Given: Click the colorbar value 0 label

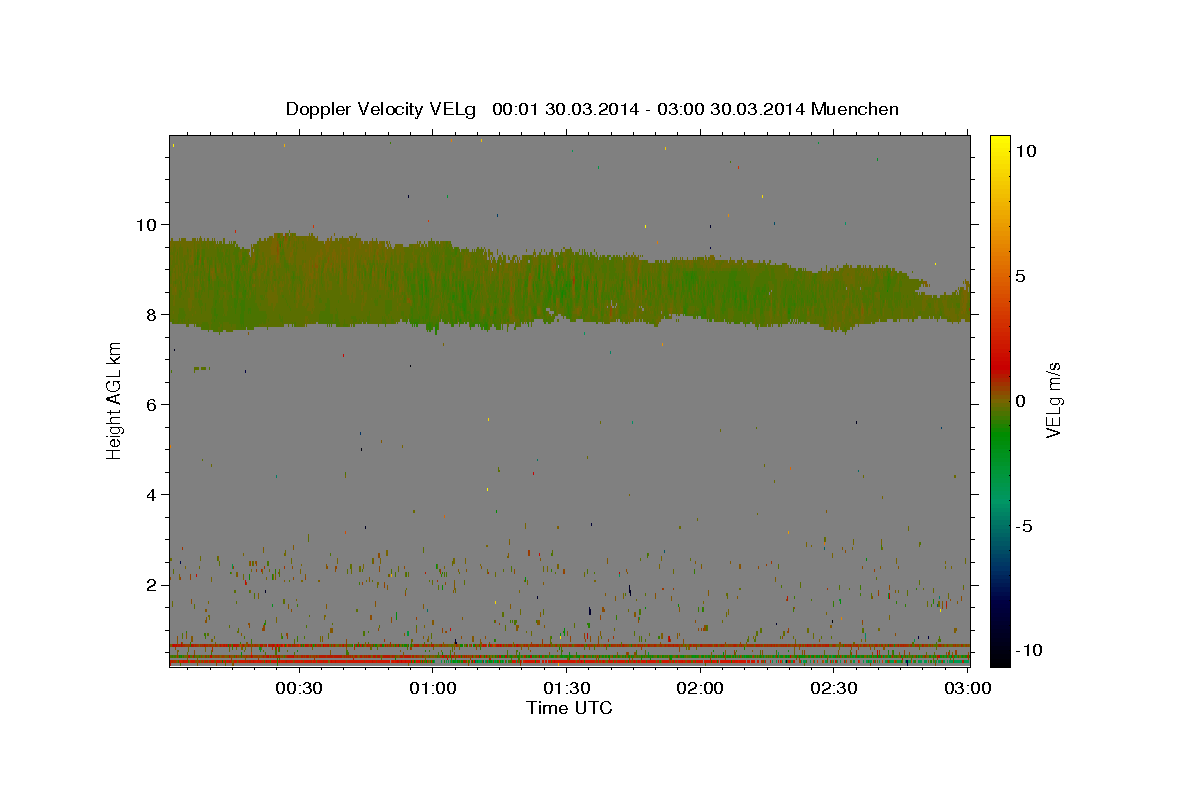Looking at the screenshot, I should coord(1021,401).
